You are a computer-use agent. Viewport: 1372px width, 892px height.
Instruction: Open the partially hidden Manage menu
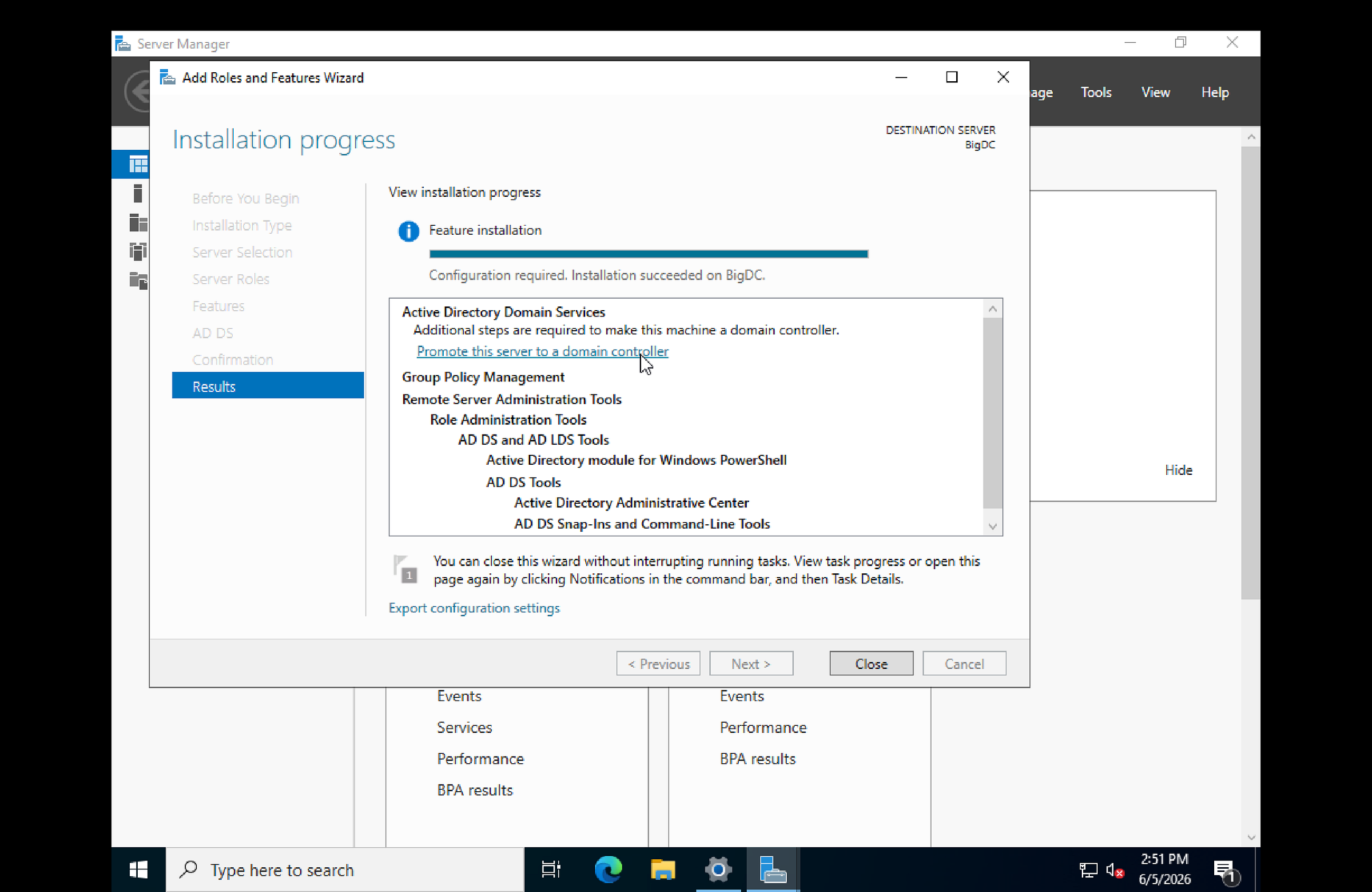(1042, 92)
